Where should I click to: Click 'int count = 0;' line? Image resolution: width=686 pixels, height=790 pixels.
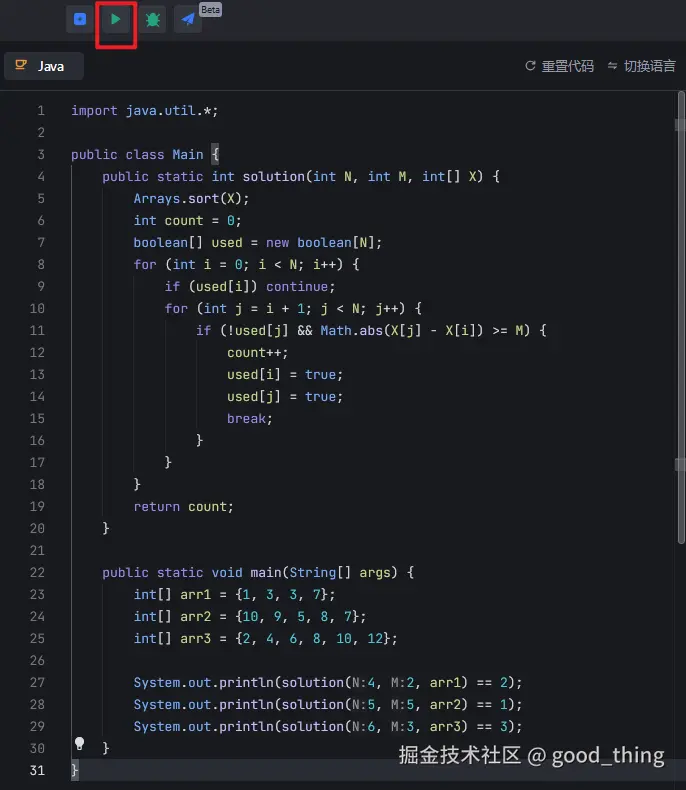coord(187,221)
